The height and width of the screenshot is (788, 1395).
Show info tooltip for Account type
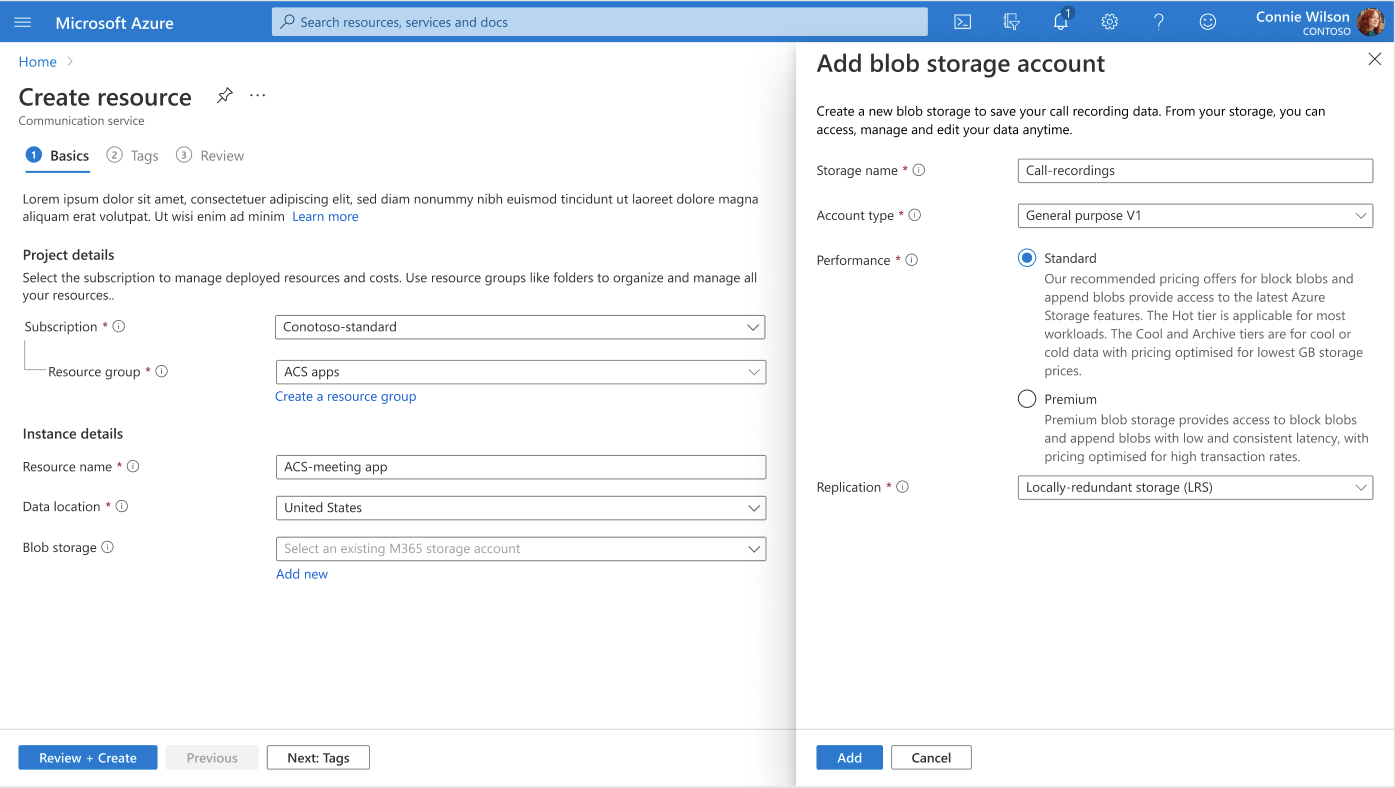[915, 215]
